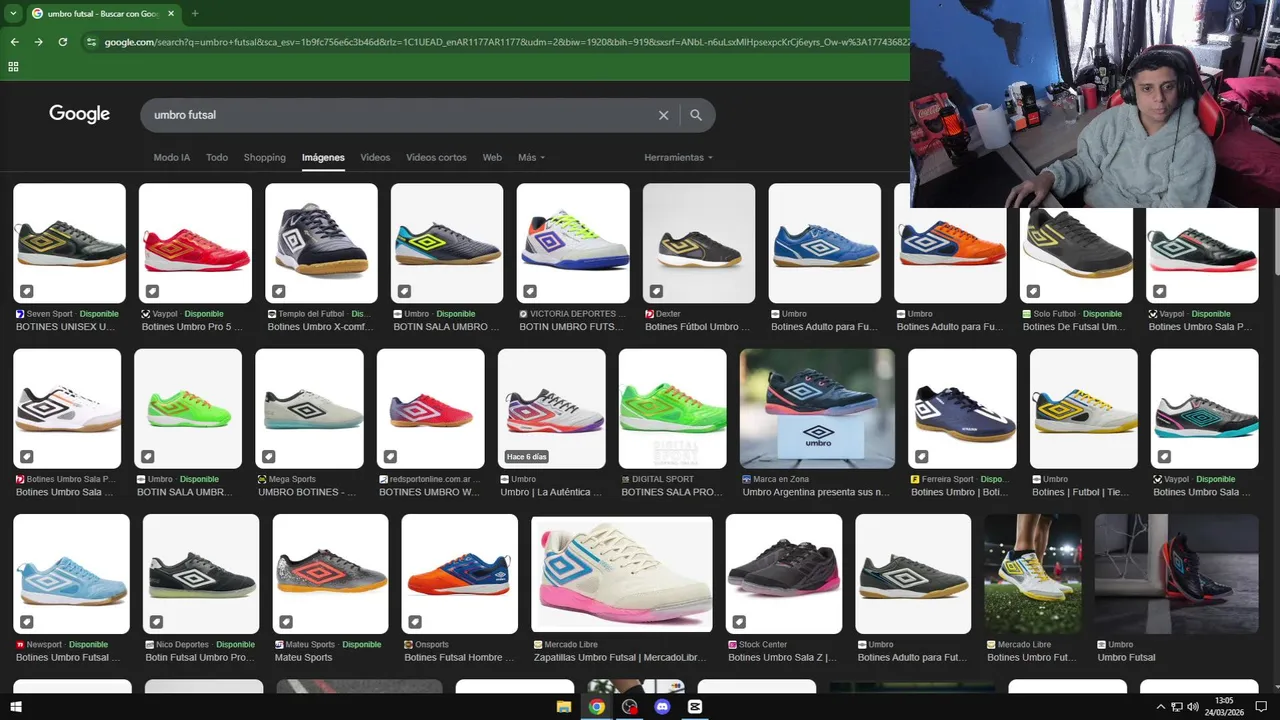This screenshot has height=720, width=1280.
Task: Click product tag icon on Stock Center thumbnail
Action: tap(740, 622)
